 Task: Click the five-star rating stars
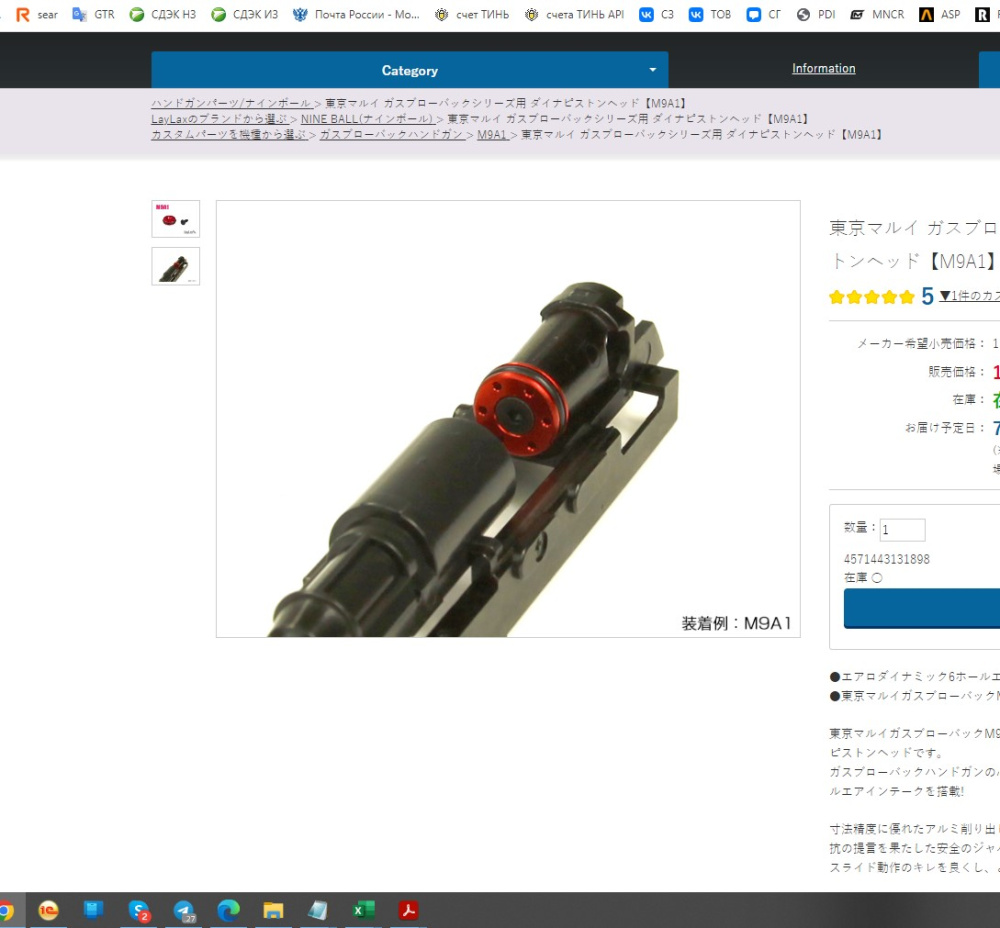click(871, 297)
